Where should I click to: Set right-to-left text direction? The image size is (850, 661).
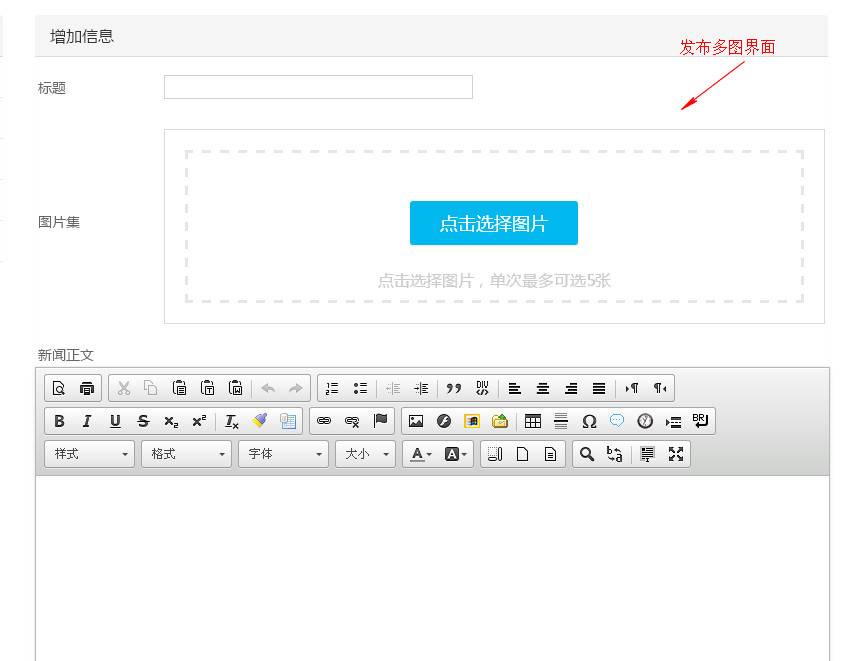click(x=660, y=388)
